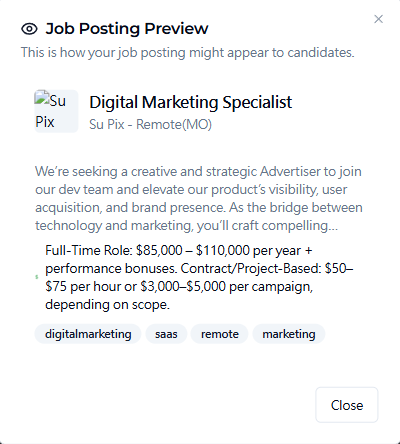This screenshot has height=444, width=400.
Task: Click the truncated description ending with compelling…
Action: tap(187, 226)
